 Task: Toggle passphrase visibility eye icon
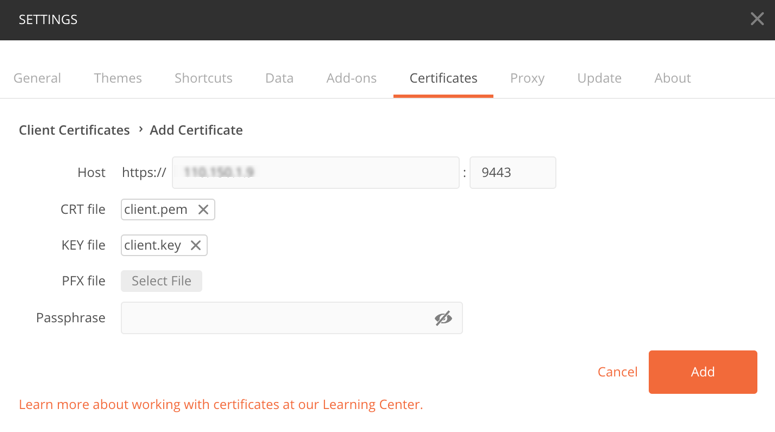pyautogui.click(x=443, y=318)
